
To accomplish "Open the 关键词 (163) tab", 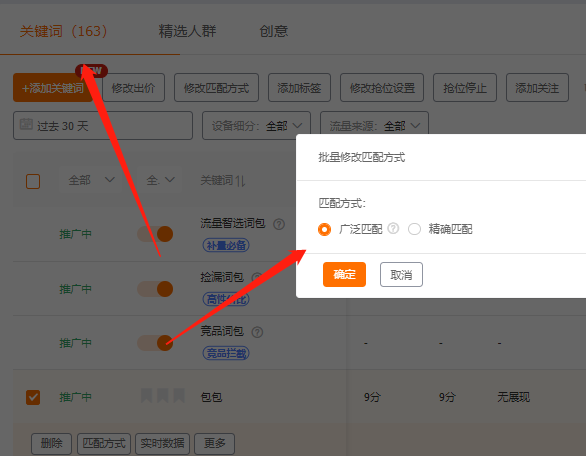I will point(64,31).
